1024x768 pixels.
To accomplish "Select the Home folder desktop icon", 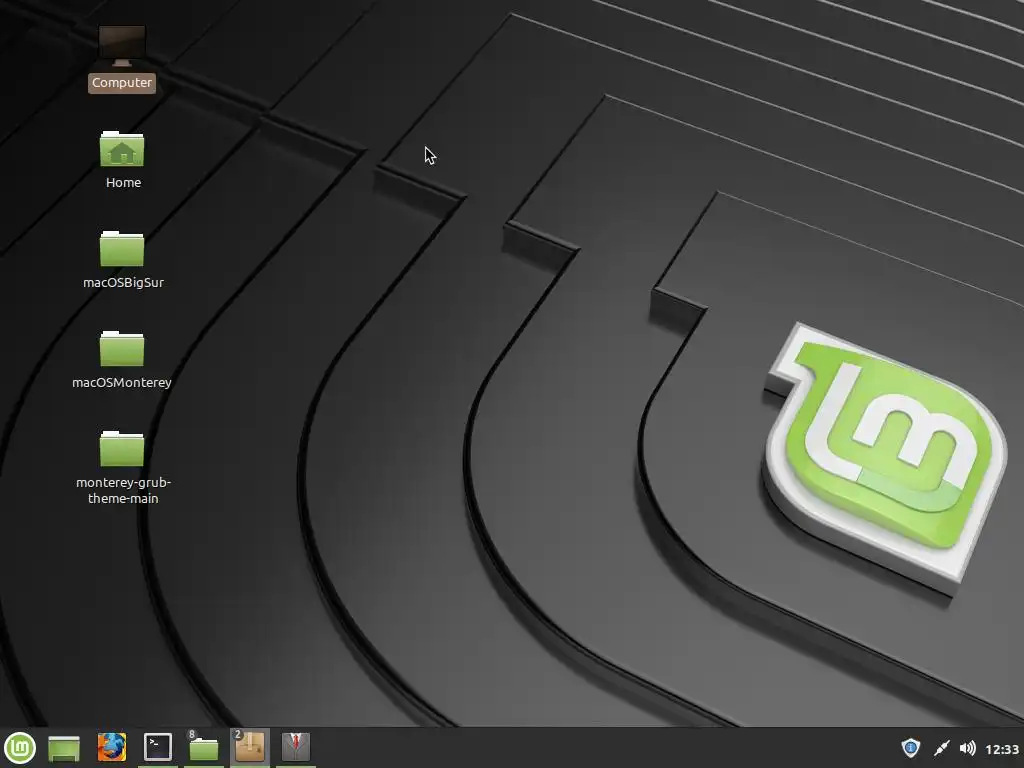I will (122, 149).
